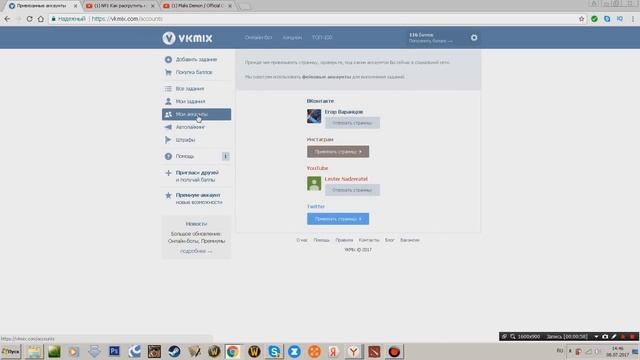
Task: Switch to the first browser tab
Action: (42, 6)
